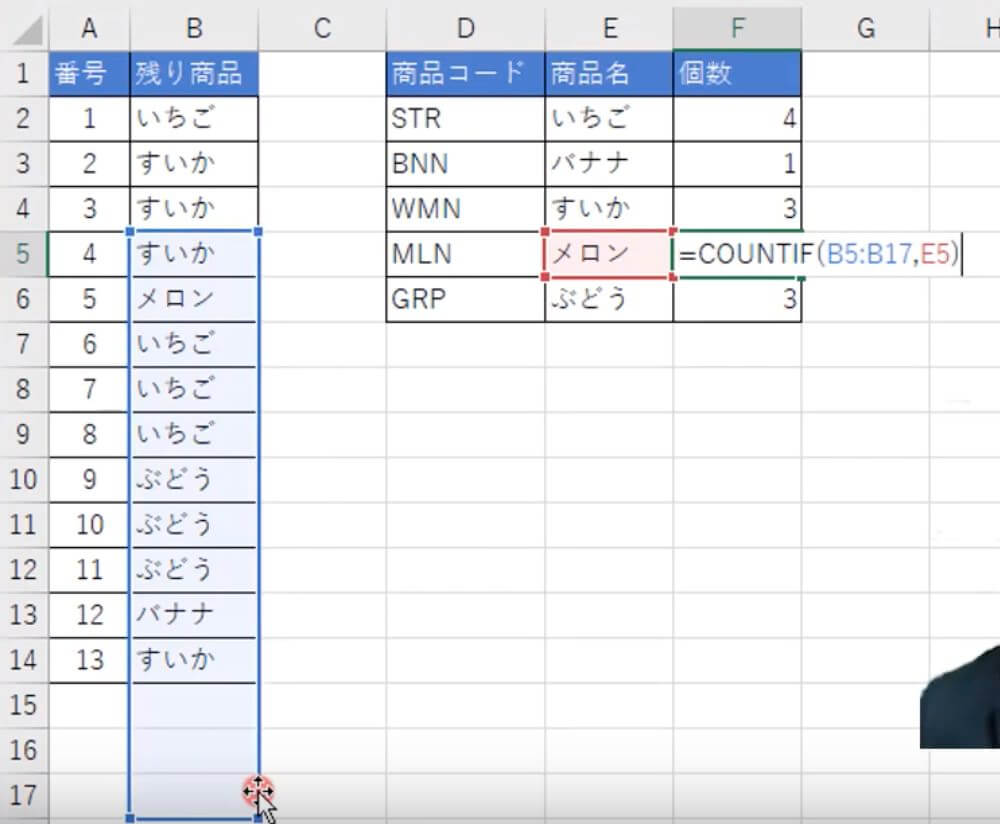The image size is (1000, 824).
Task: Select column G header
Action: [865, 28]
